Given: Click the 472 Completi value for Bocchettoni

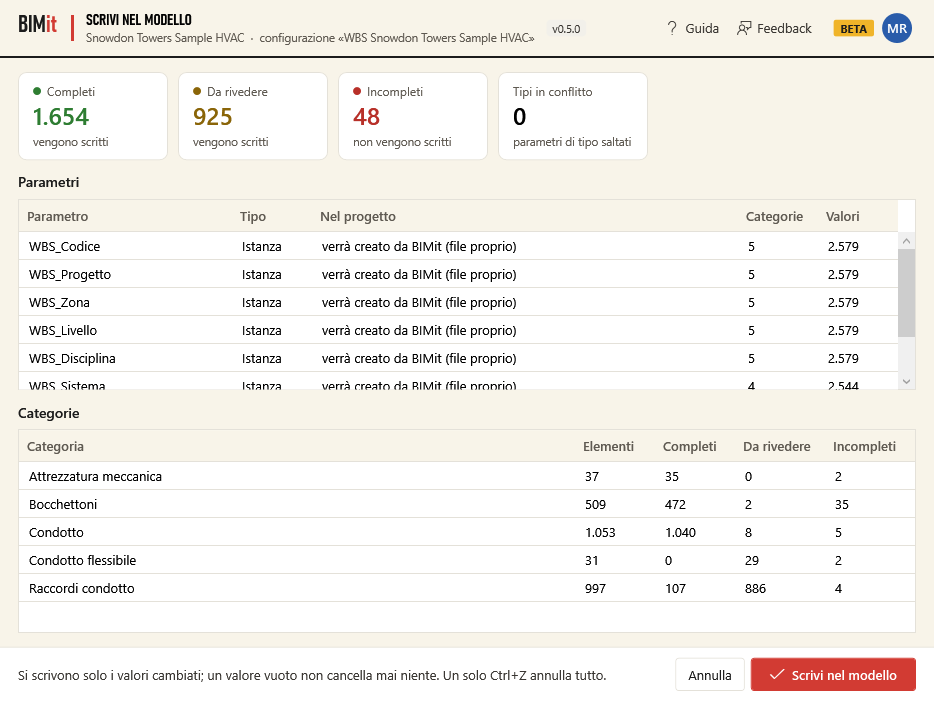Looking at the screenshot, I should point(675,504).
